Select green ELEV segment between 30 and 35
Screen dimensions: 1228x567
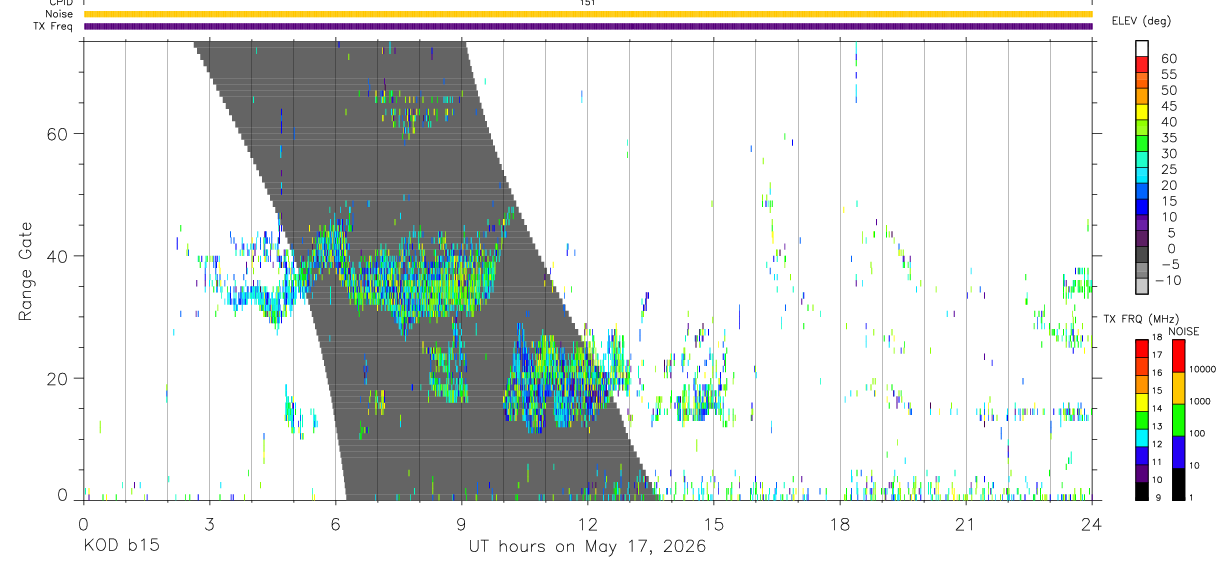[x=1142, y=144]
